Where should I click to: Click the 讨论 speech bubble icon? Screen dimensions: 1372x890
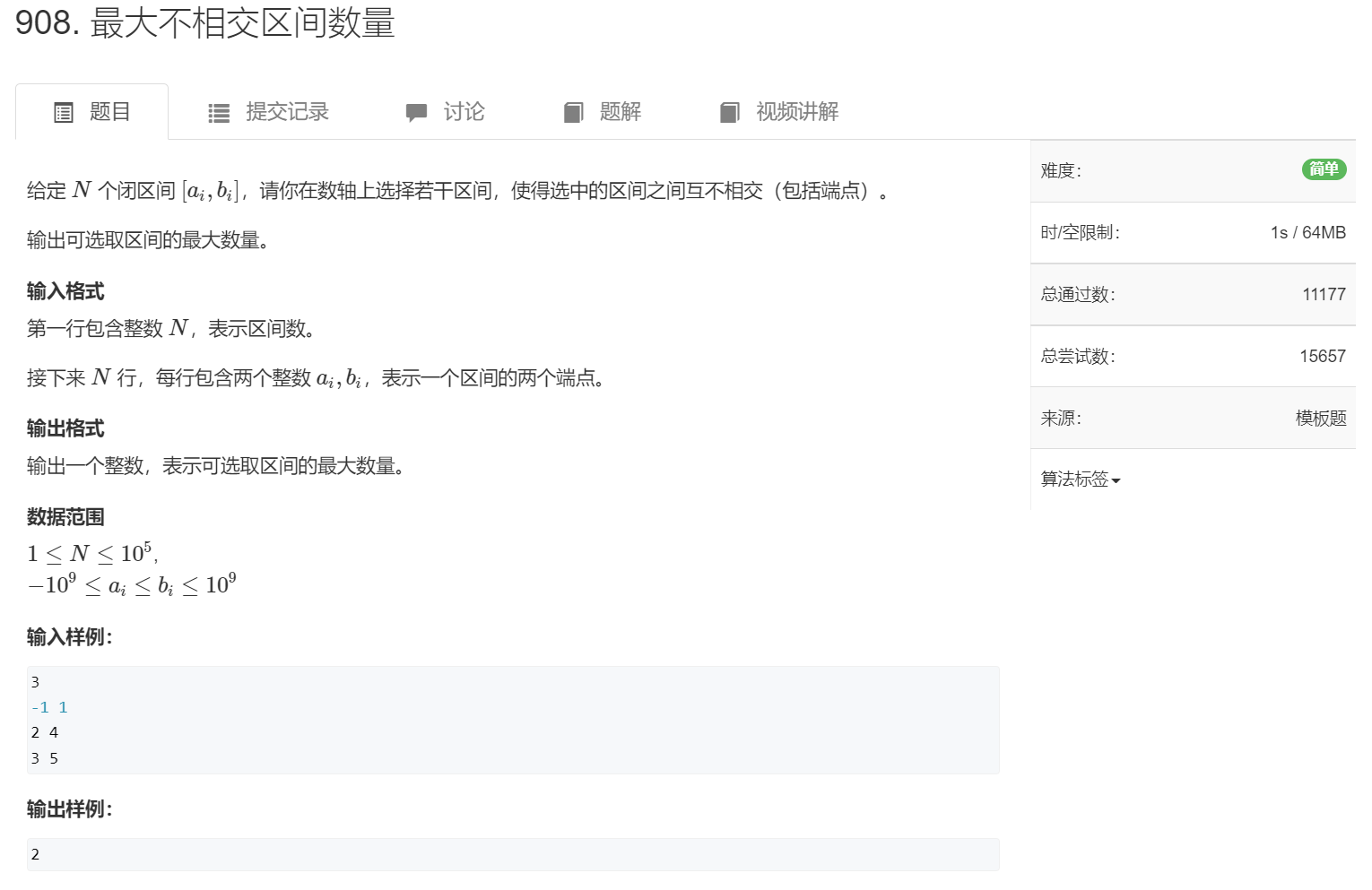point(416,113)
